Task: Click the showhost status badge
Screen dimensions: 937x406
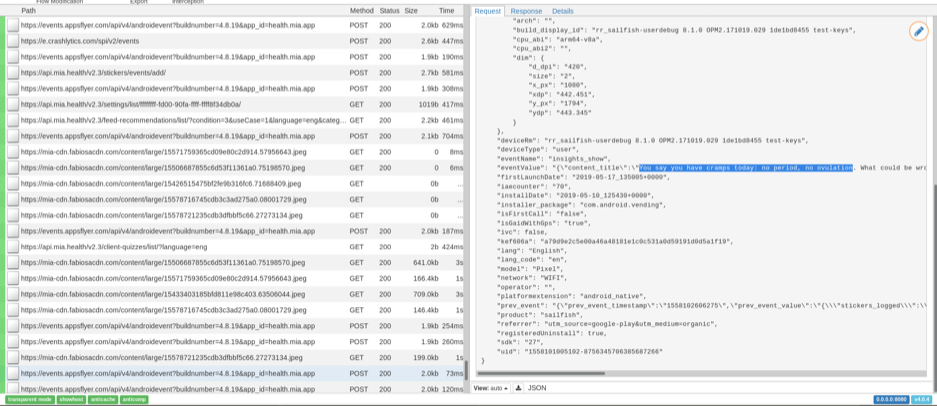Action: tap(71, 399)
